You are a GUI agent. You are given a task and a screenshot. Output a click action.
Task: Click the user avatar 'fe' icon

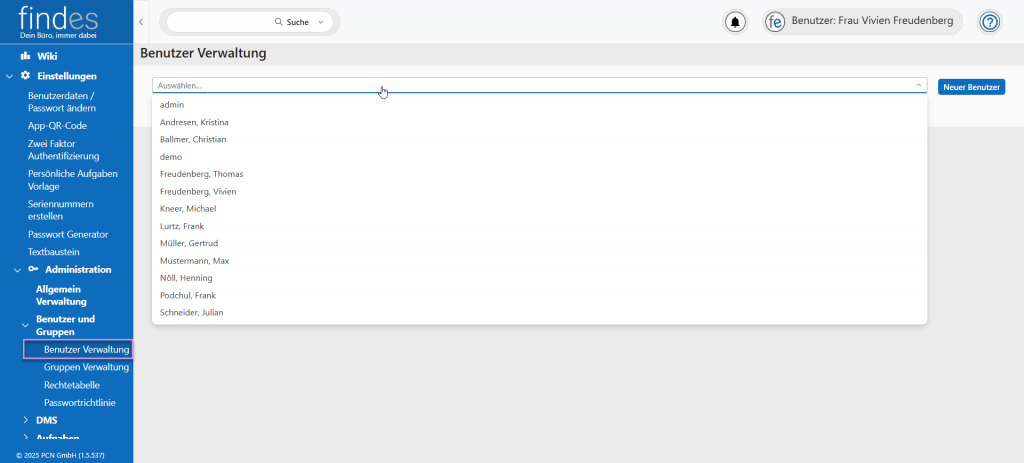coord(774,22)
